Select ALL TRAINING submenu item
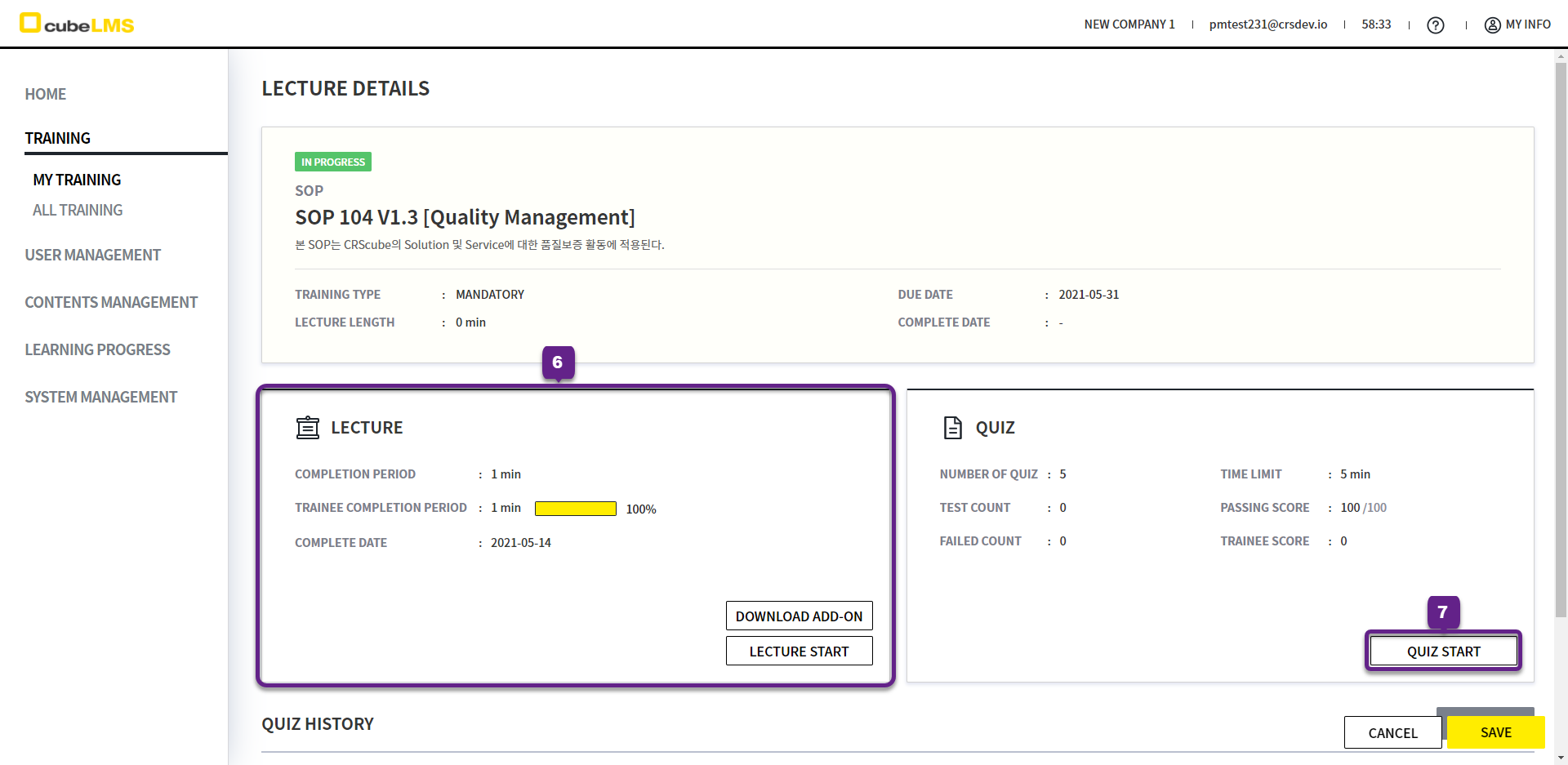Image resolution: width=1568 pixels, height=765 pixels. pyautogui.click(x=78, y=210)
